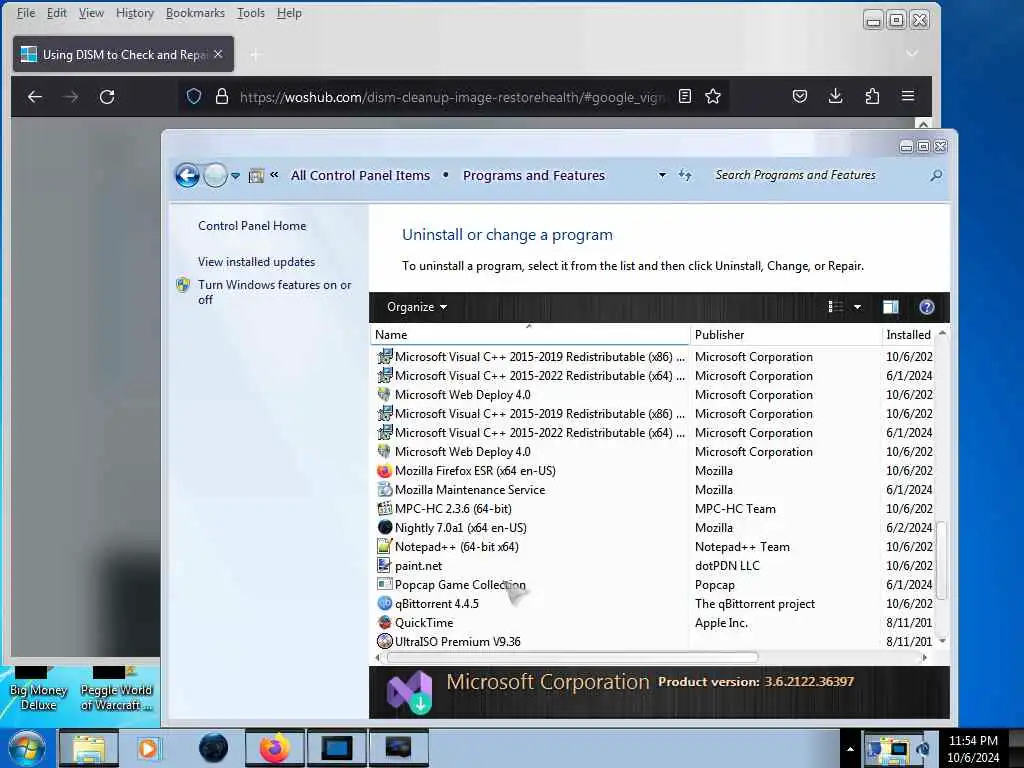Select MPC-HC 2.3.6 (64-bit) entry

pyautogui.click(x=453, y=509)
